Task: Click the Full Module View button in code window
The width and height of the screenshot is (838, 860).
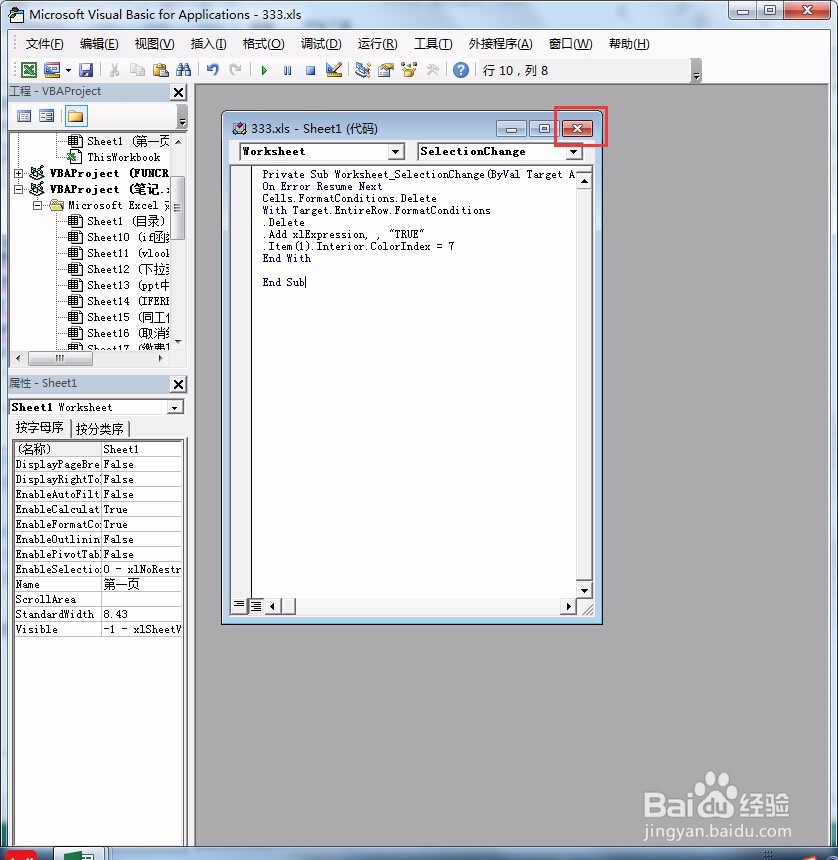Action: pos(256,606)
